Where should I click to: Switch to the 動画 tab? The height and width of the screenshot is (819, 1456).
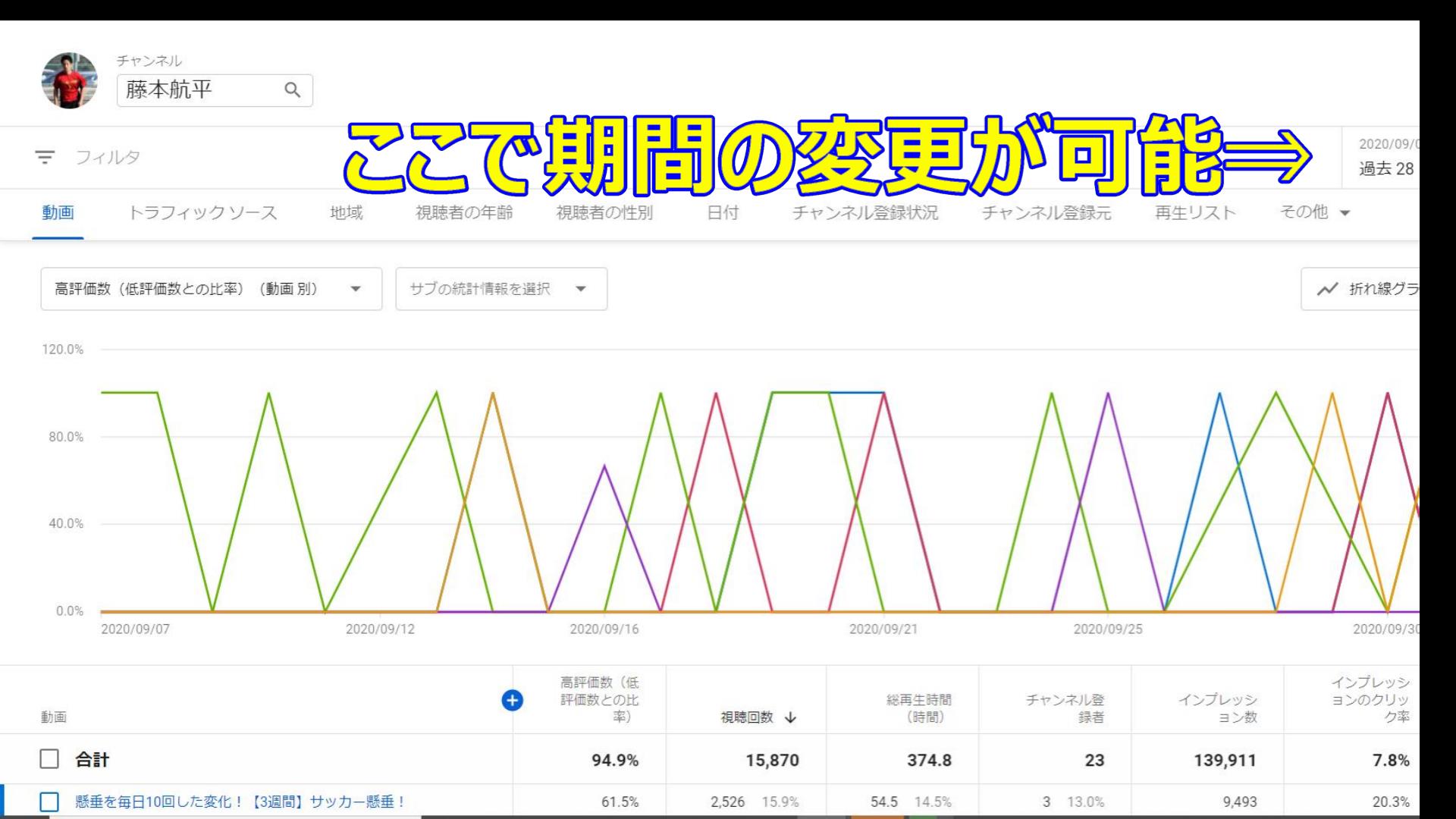[58, 213]
